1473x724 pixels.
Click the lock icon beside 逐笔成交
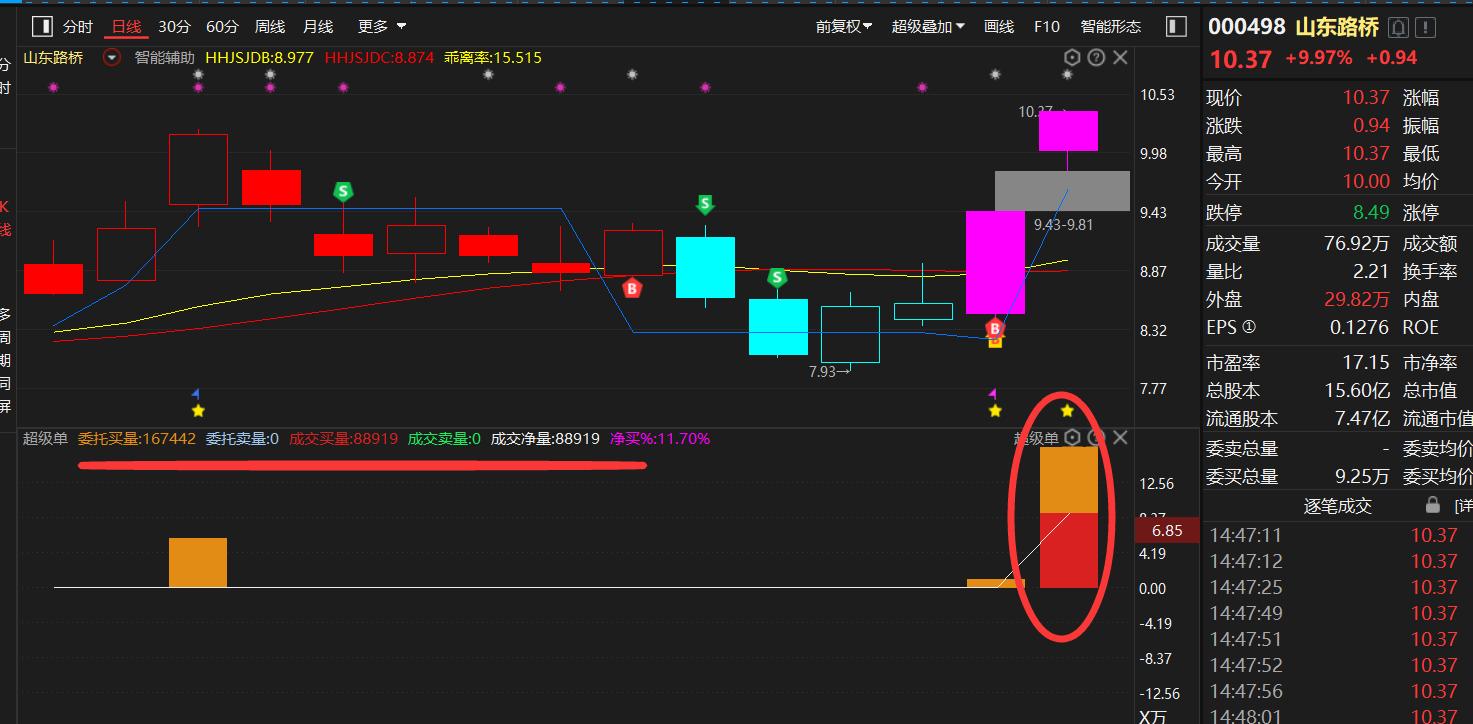coord(1432,505)
